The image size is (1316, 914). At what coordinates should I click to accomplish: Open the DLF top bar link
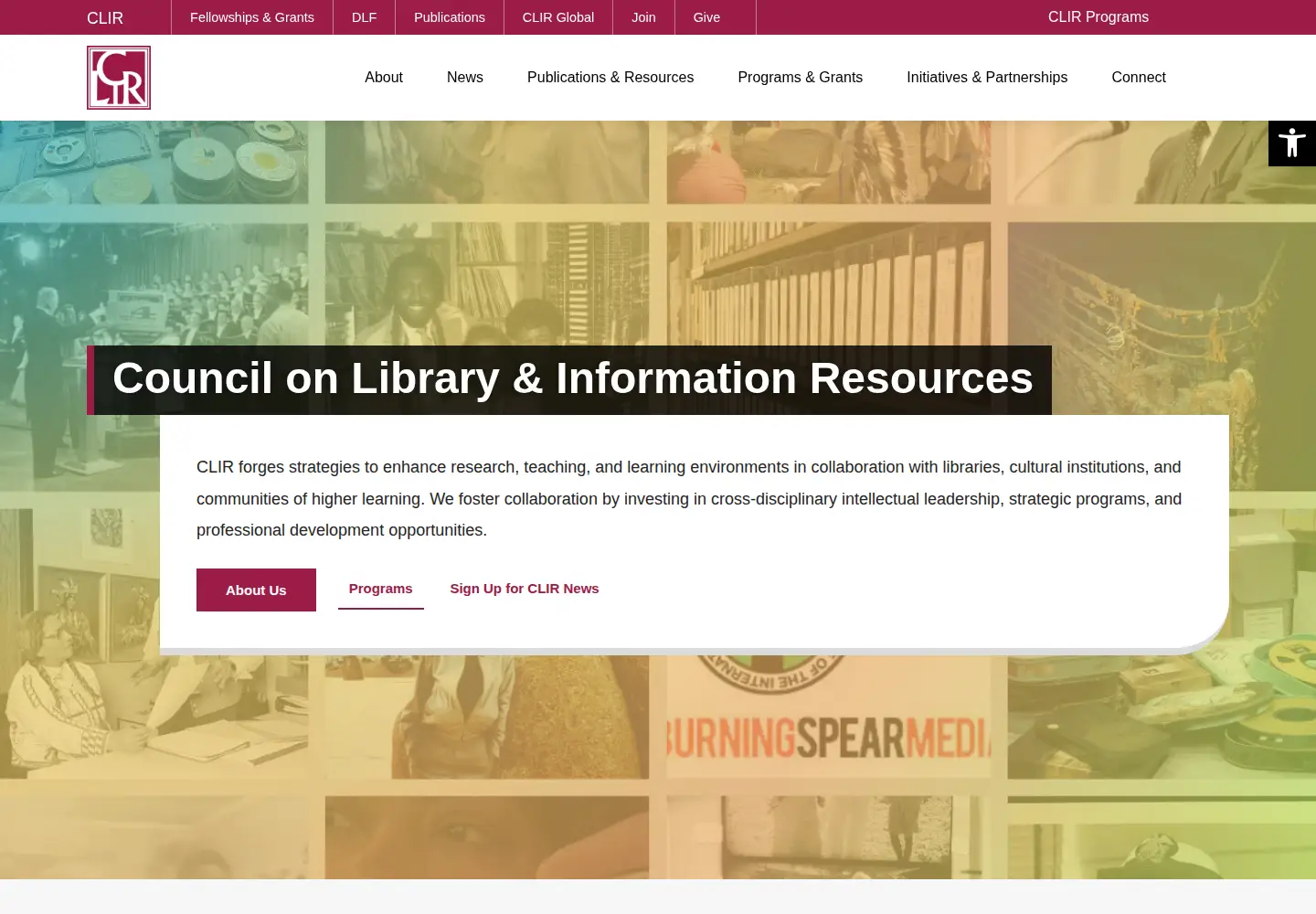pos(365,17)
